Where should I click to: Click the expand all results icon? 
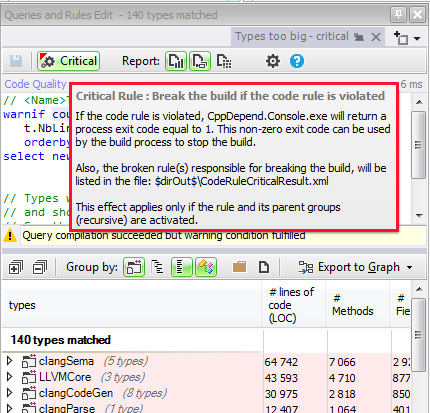click(x=16, y=267)
